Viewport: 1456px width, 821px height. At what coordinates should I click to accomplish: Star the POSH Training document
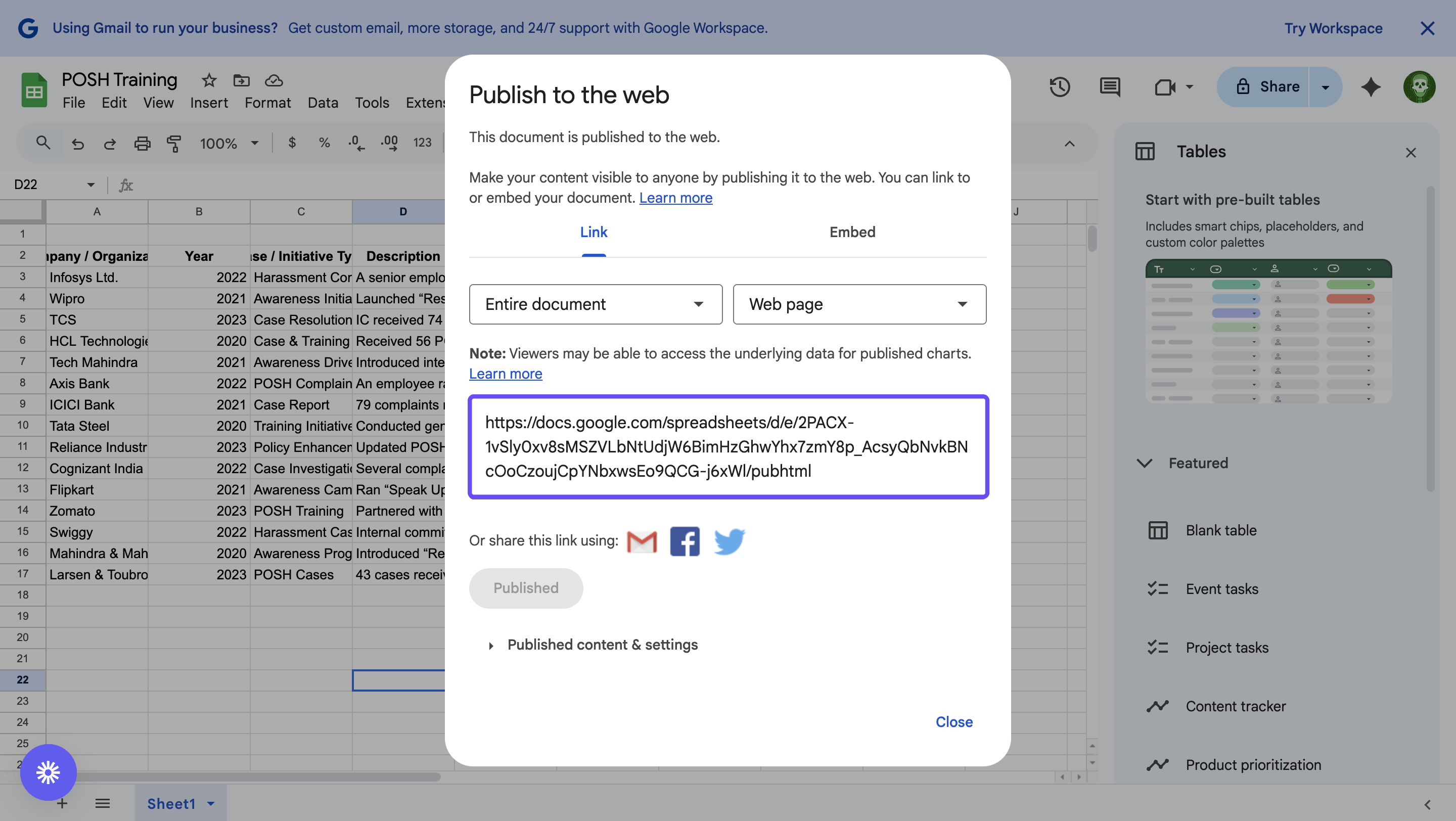coord(209,80)
